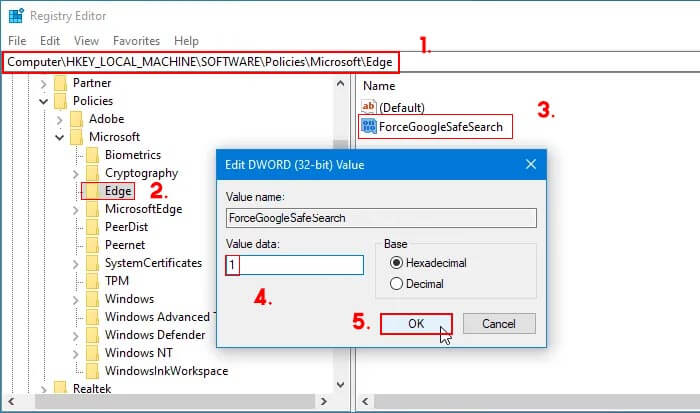Confirm the DWORD edit with OK
Viewport: 700px width, 413px height.
point(416,324)
